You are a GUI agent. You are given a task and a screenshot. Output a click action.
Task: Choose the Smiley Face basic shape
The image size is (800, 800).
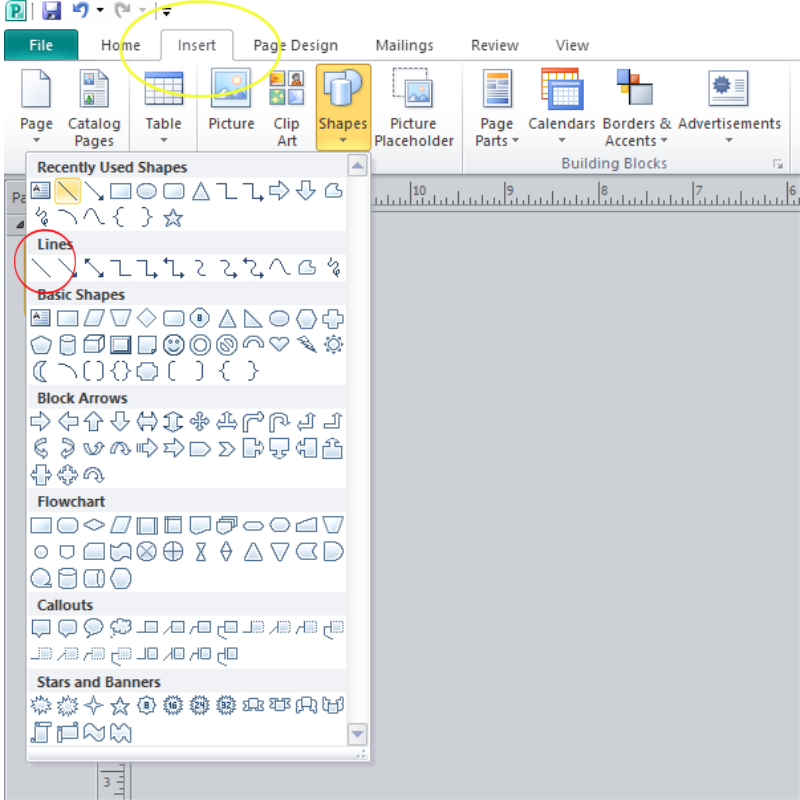pos(173,345)
